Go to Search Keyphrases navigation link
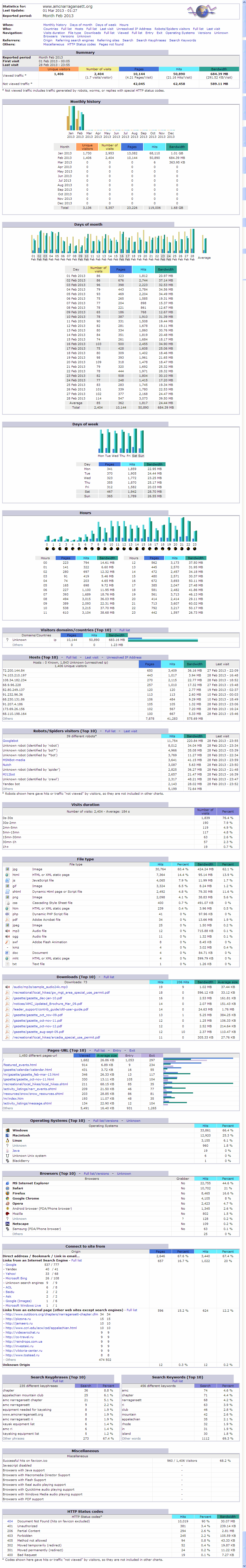The width and height of the screenshot is (246, 1568). (x=150, y=40)
